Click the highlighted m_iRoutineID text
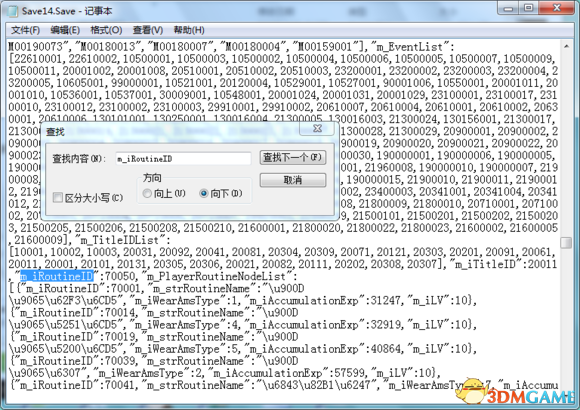Screen dimensions: 580x410 click(x=56, y=276)
